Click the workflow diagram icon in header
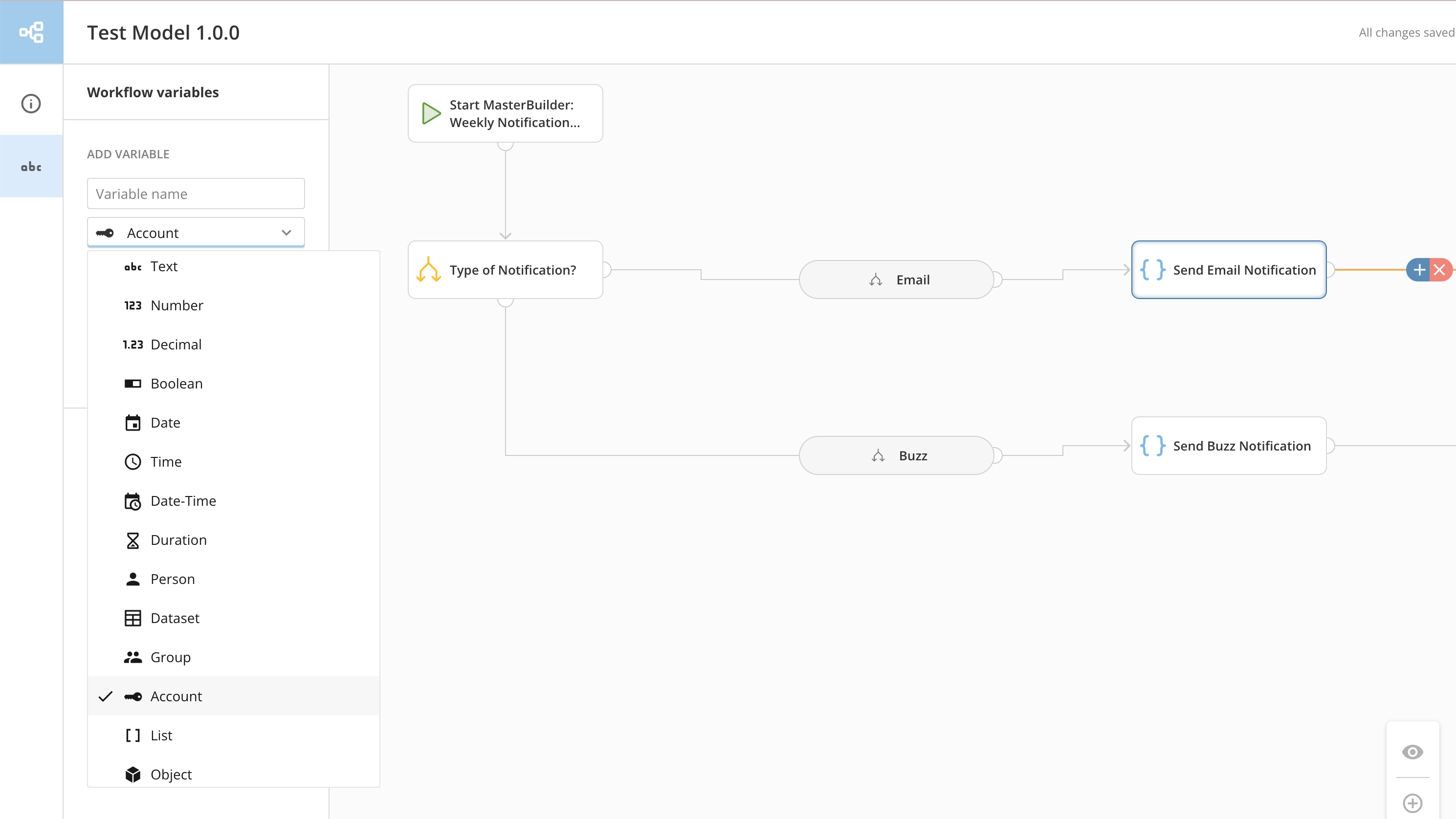1456x819 pixels. click(x=31, y=32)
